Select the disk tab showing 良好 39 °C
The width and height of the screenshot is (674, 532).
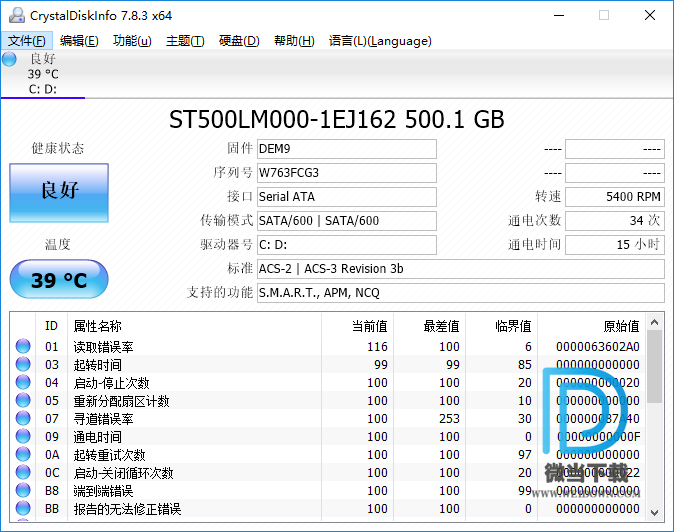coord(43,73)
